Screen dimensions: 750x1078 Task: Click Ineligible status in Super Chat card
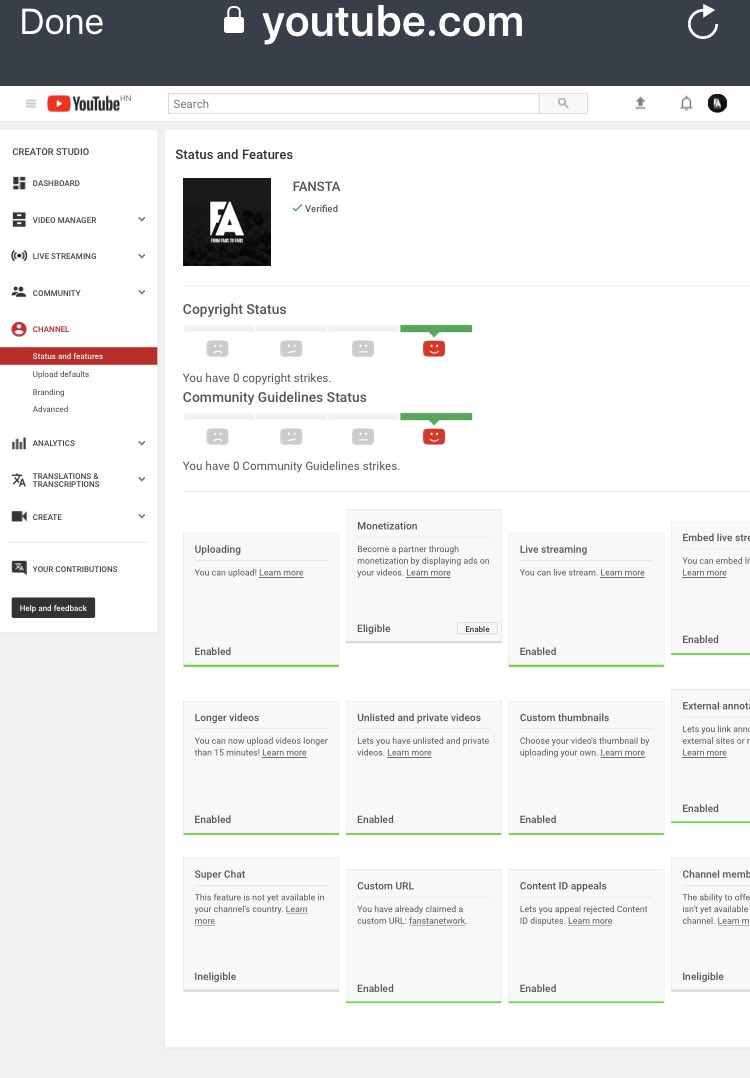pyautogui.click(x=215, y=976)
